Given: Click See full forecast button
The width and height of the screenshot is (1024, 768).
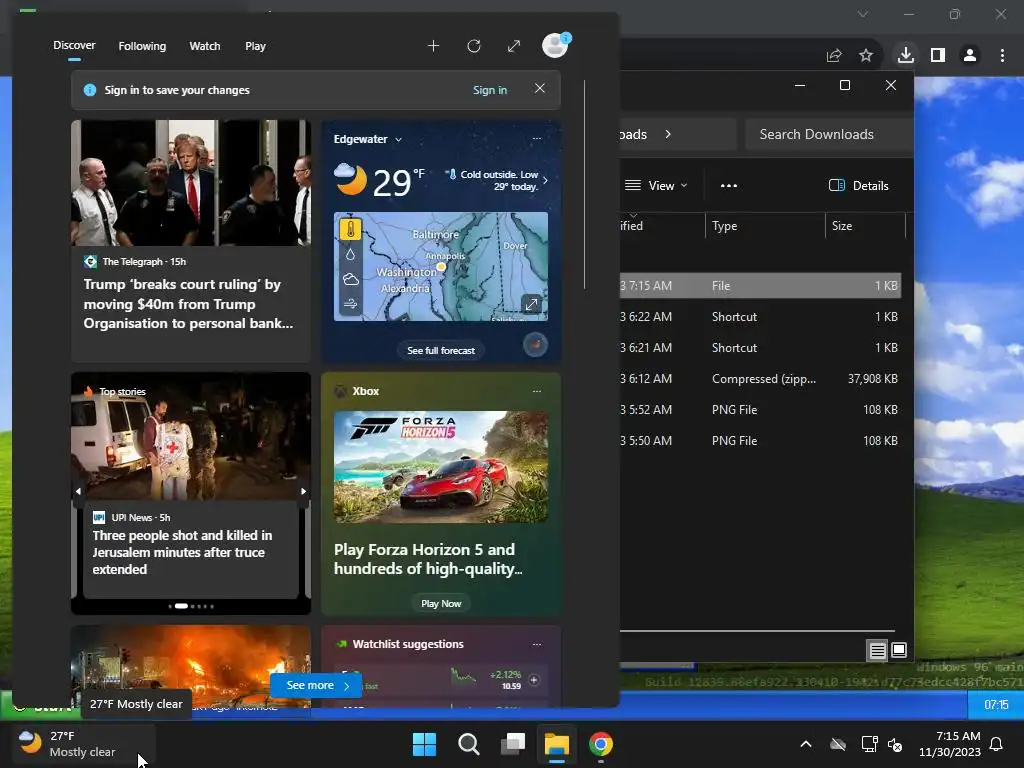Looking at the screenshot, I should coord(441,351).
